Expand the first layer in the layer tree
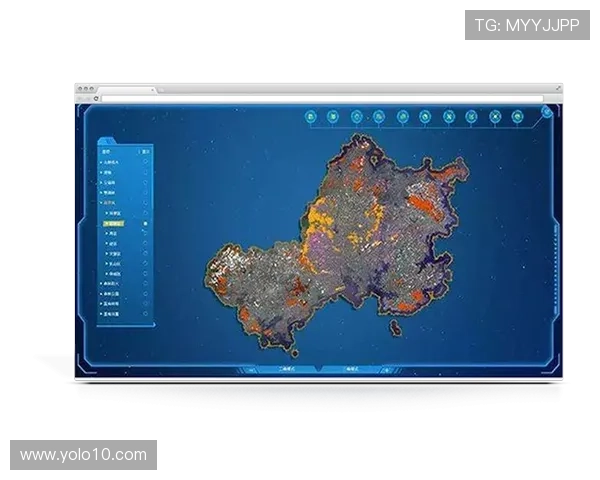This screenshot has width=600, height=480. pyautogui.click(x=102, y=162)
